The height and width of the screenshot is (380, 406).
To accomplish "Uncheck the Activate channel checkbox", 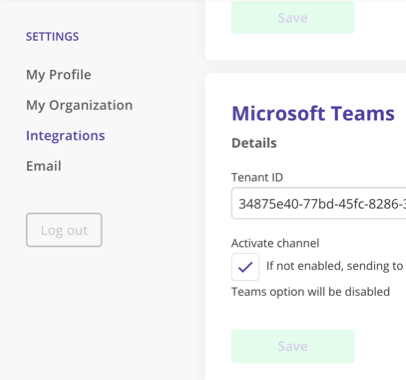I will click(x=245, y=267).
